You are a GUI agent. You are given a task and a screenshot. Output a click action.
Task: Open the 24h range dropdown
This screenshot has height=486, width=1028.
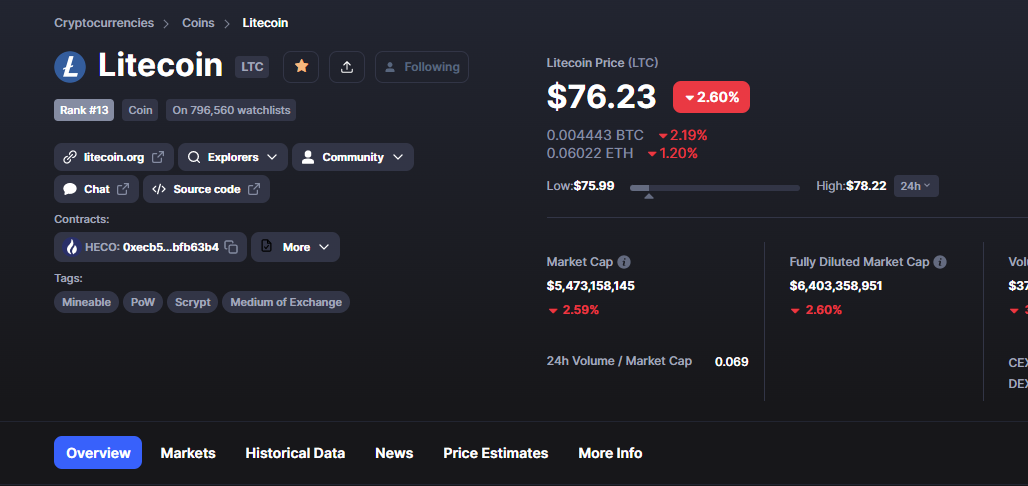tap(916, 186)
